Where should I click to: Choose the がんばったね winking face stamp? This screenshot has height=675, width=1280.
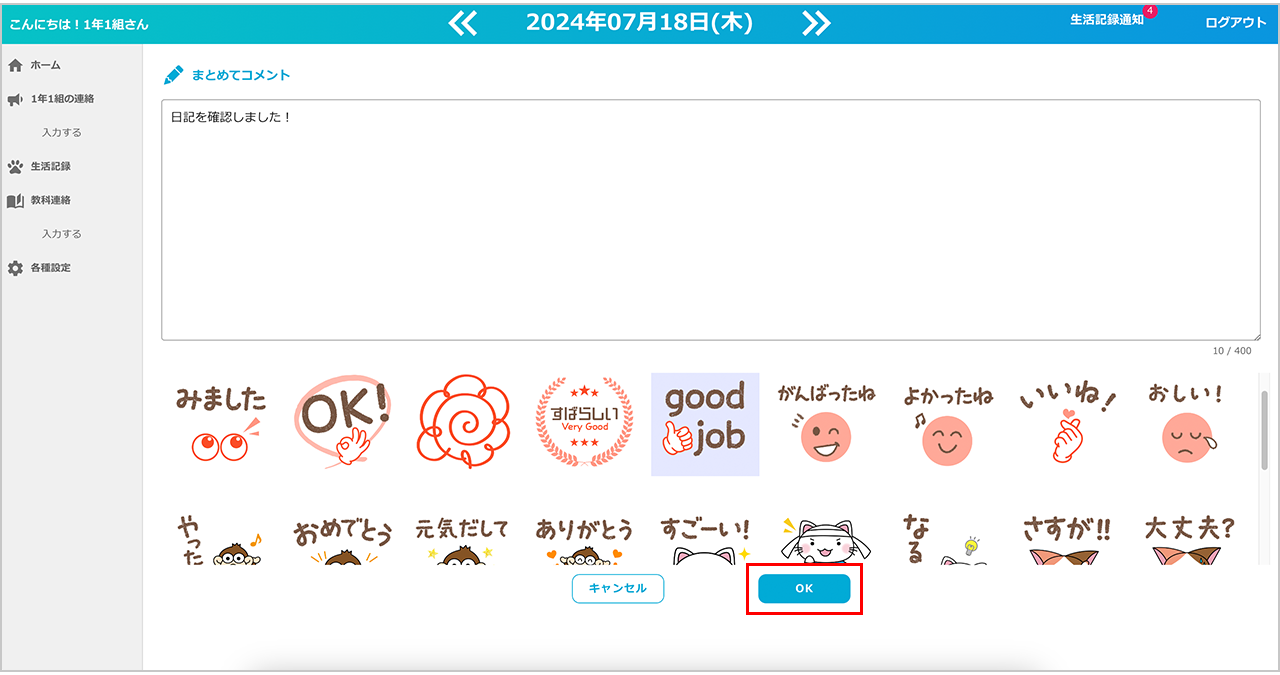point(826,424)
